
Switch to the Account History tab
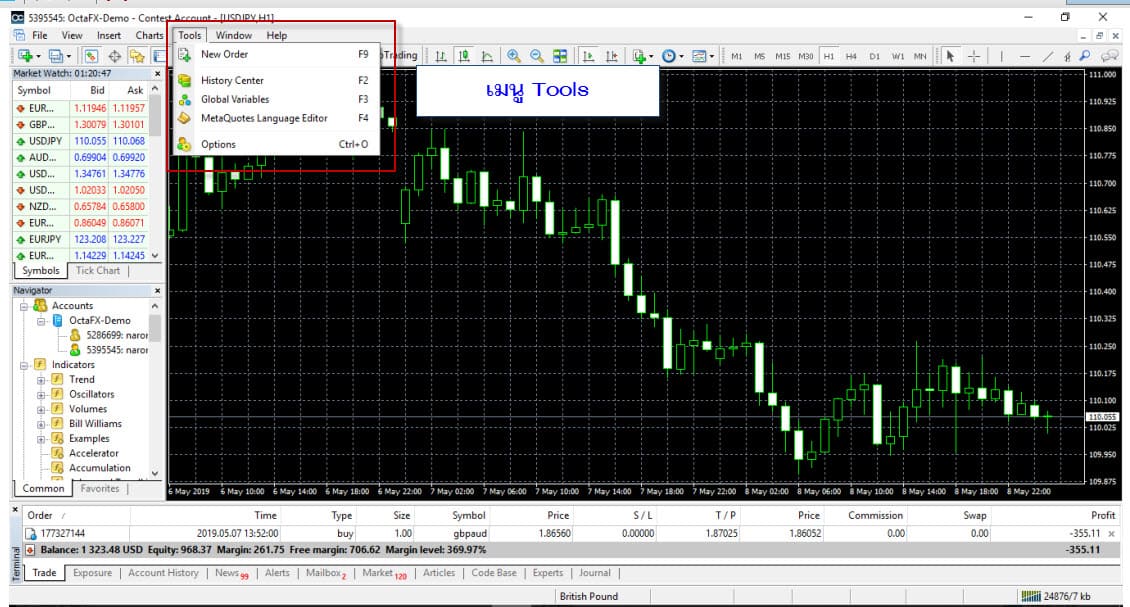[163, 573]
